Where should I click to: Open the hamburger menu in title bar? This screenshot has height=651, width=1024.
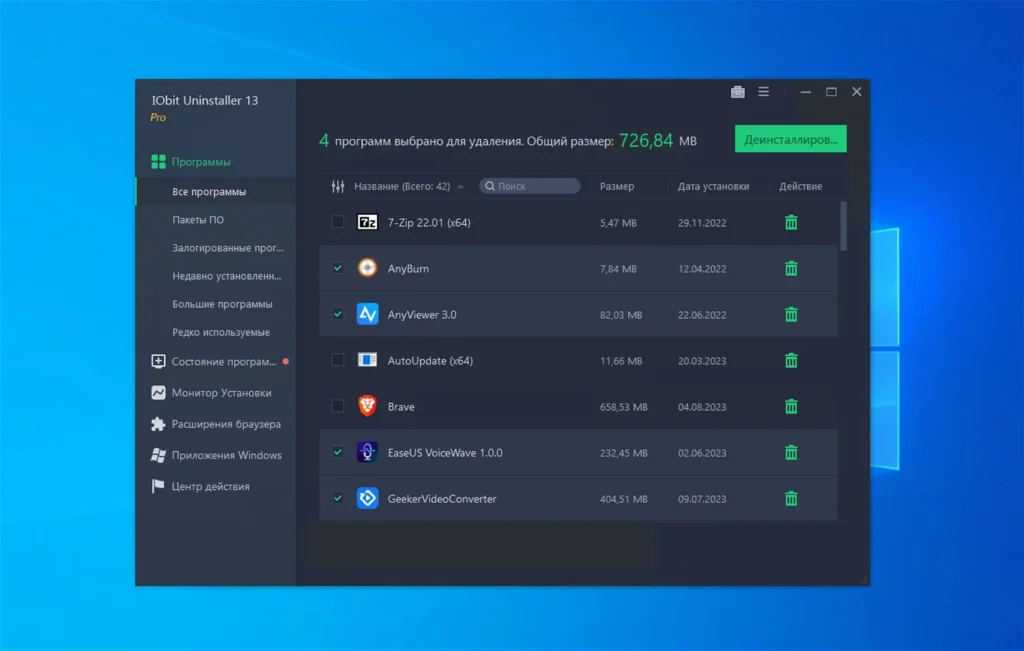click(764, 92)
